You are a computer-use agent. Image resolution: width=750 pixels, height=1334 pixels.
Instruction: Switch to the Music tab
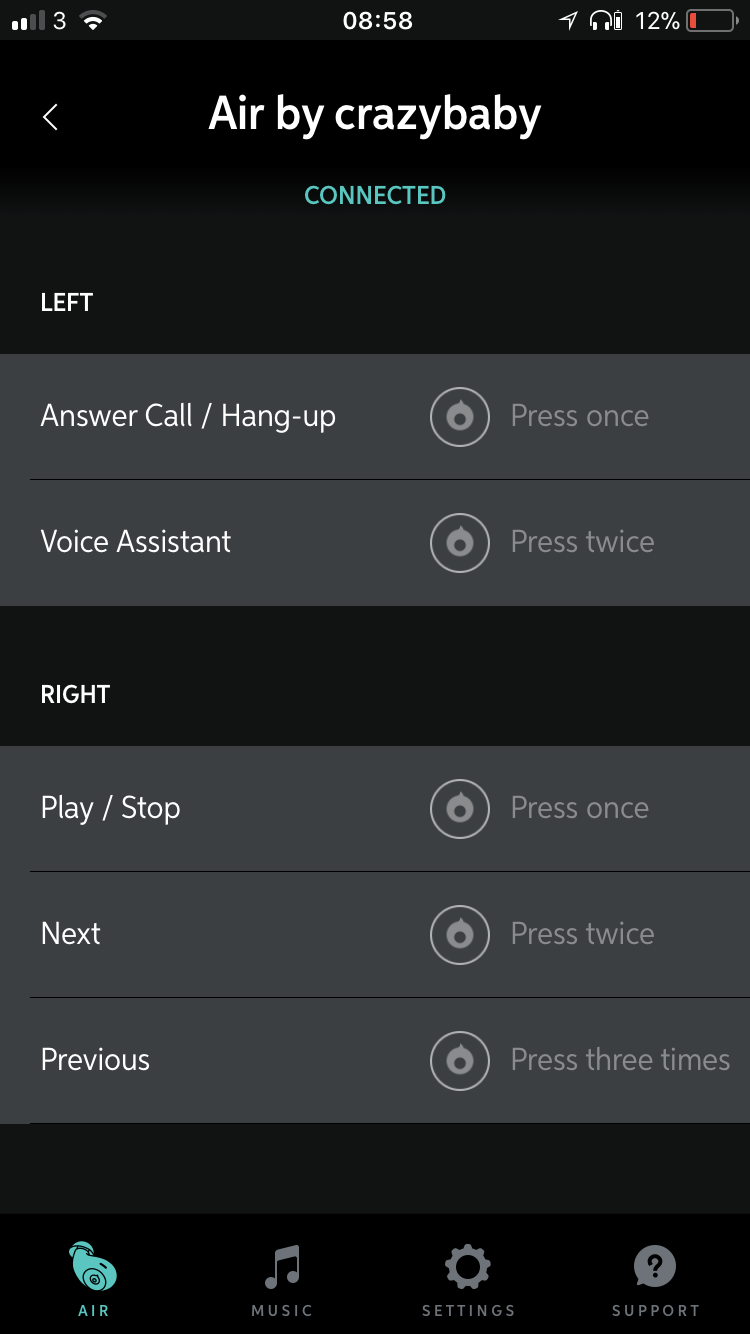[282, 1278]
